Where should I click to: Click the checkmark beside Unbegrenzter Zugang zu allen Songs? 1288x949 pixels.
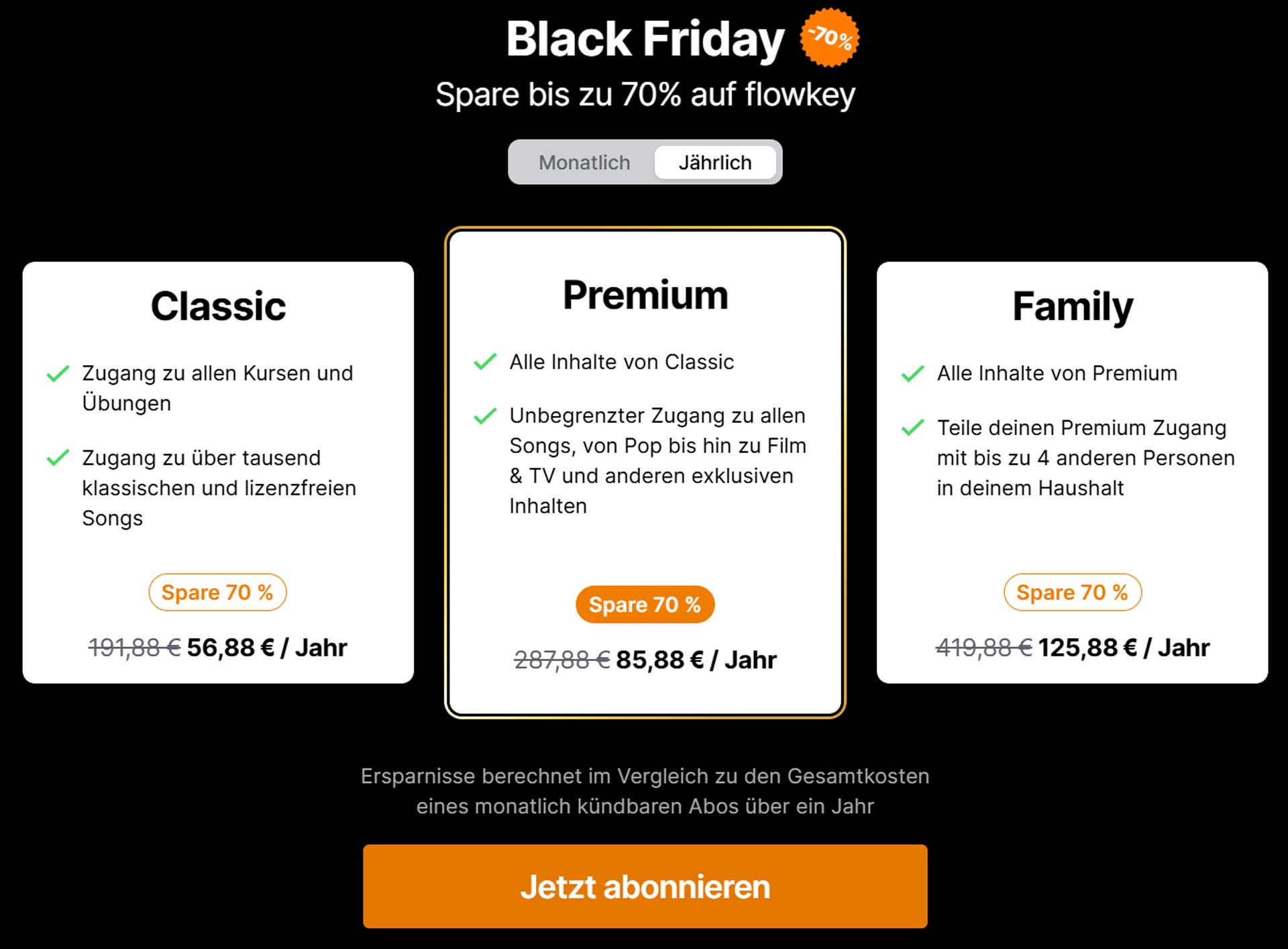point(484,416)
